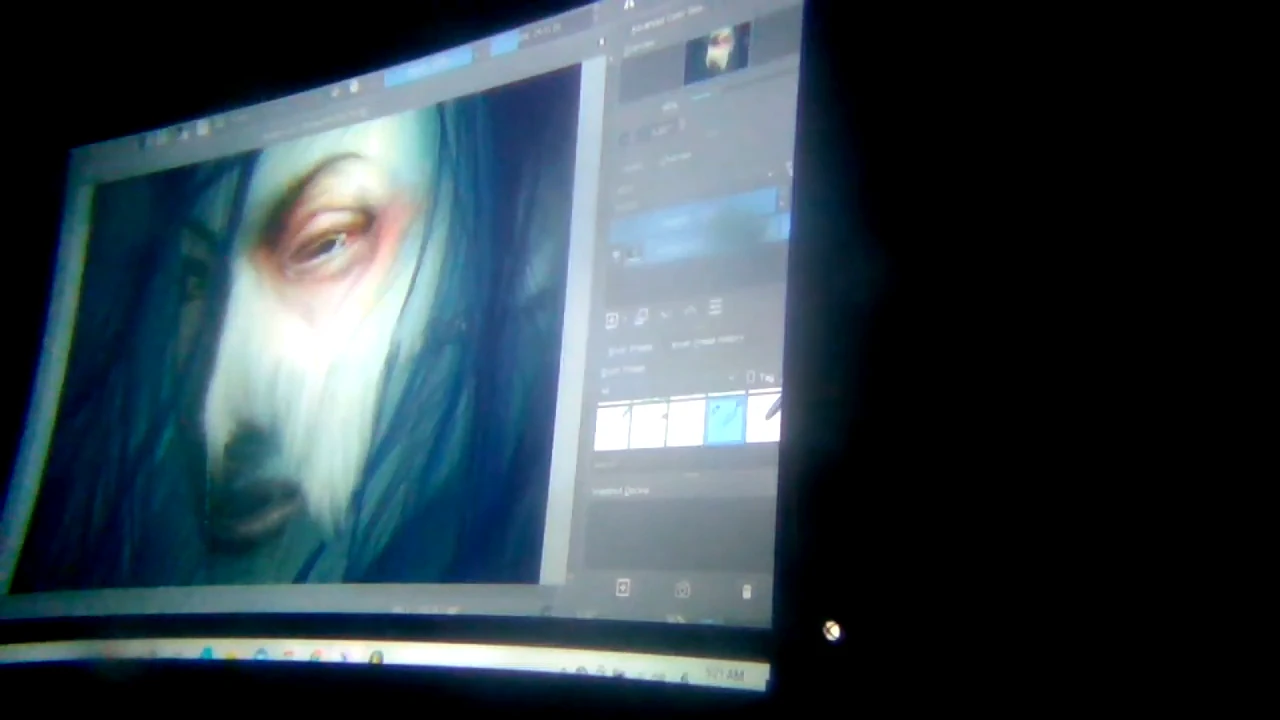
Task: Click the snapshot docker add icon
Action: pyautogui.click(x=622, y=588)
